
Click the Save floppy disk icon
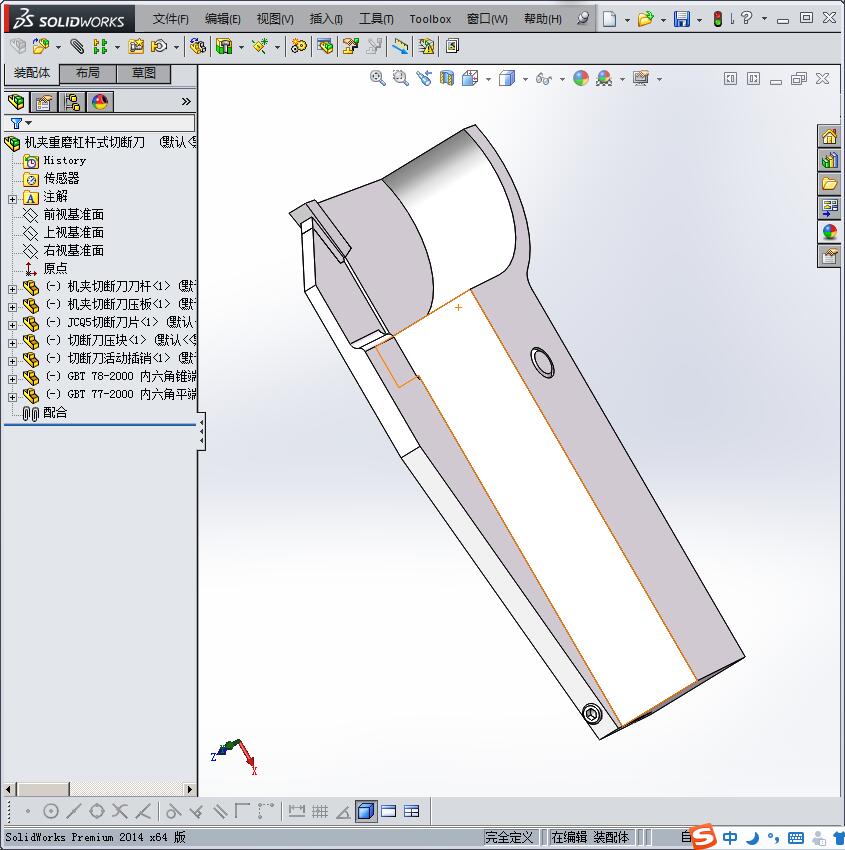point(681,19)
